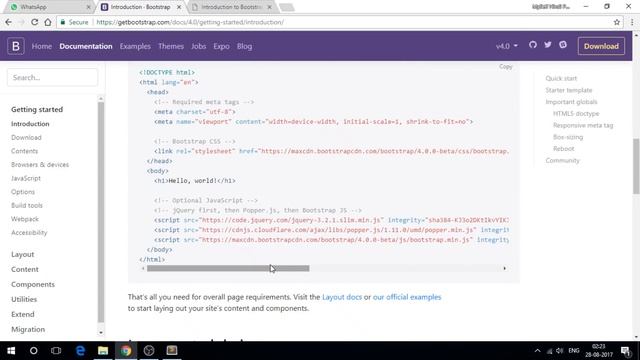Viewport: 640px width, 360px height.
Task: Close the WhatsApp tab
Action: (88, 7)
